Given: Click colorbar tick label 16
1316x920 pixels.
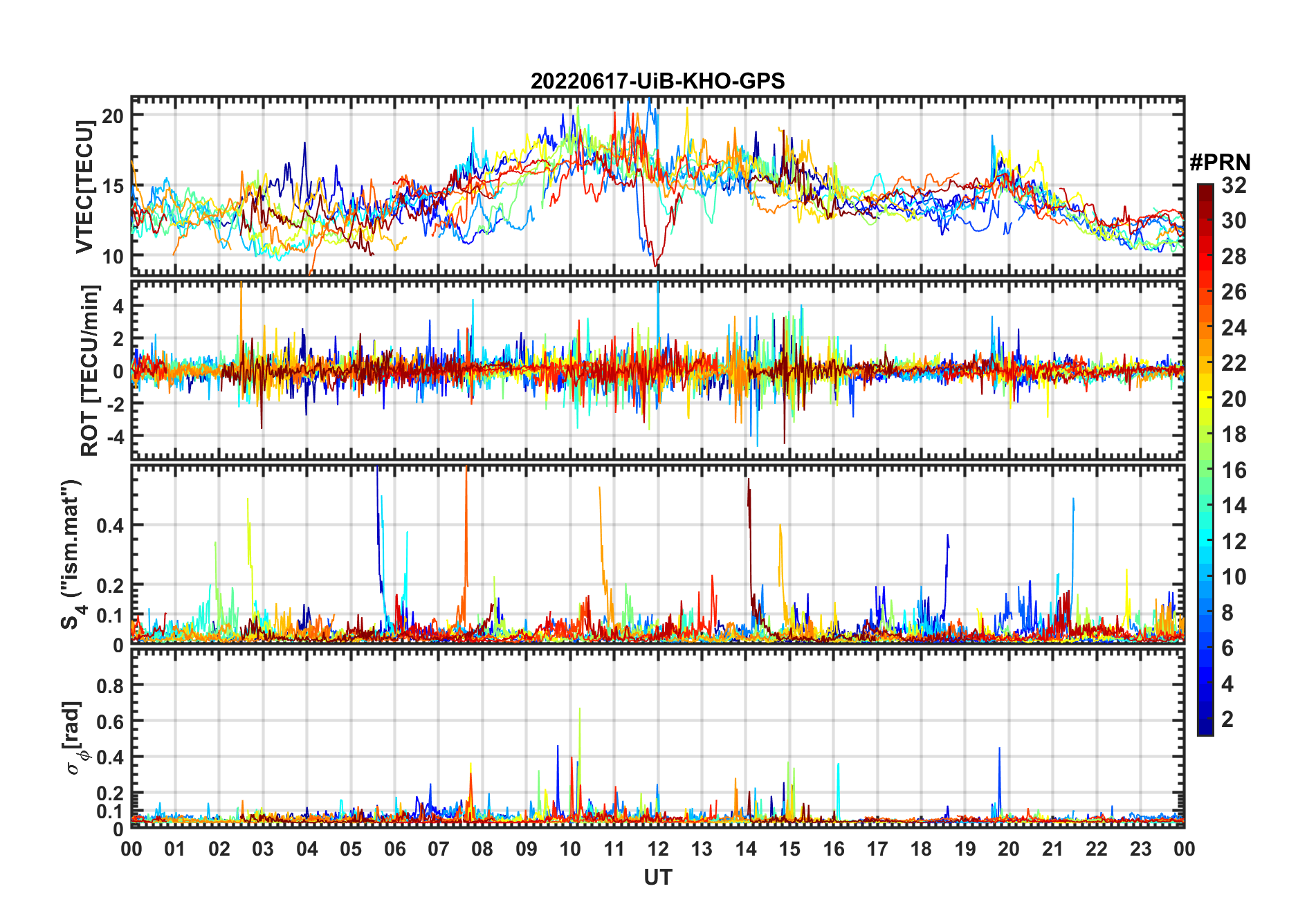Looking at the screenshot, I should click(x=1234, y=470).
